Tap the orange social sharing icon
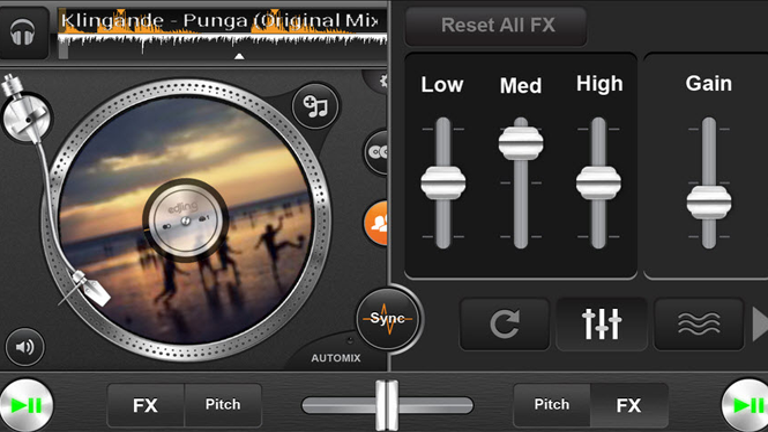 376,223
